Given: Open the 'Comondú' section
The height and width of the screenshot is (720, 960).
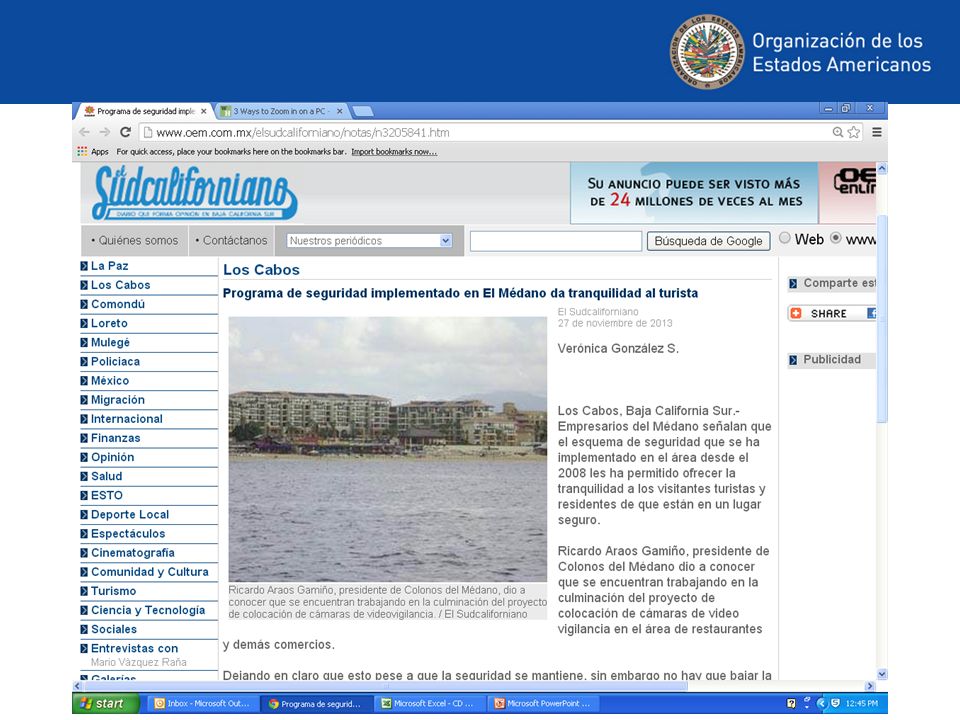Looking at the screenshot, I should point(118,304).
